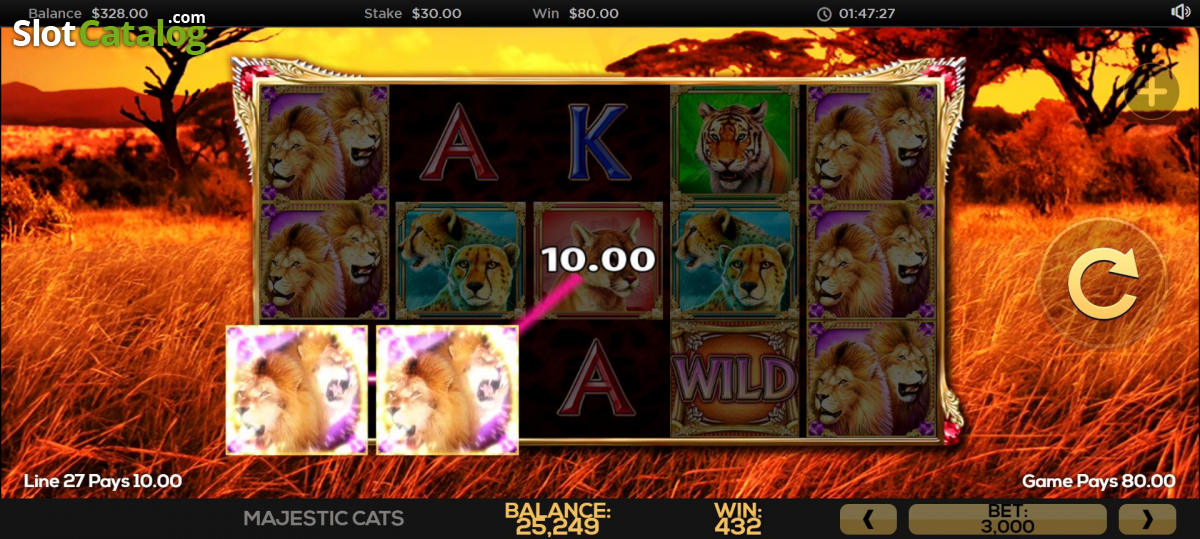Viewport: 1200px width, 539px height.
Task: Select the cheetah symbol on reel two
Action: 461,259
